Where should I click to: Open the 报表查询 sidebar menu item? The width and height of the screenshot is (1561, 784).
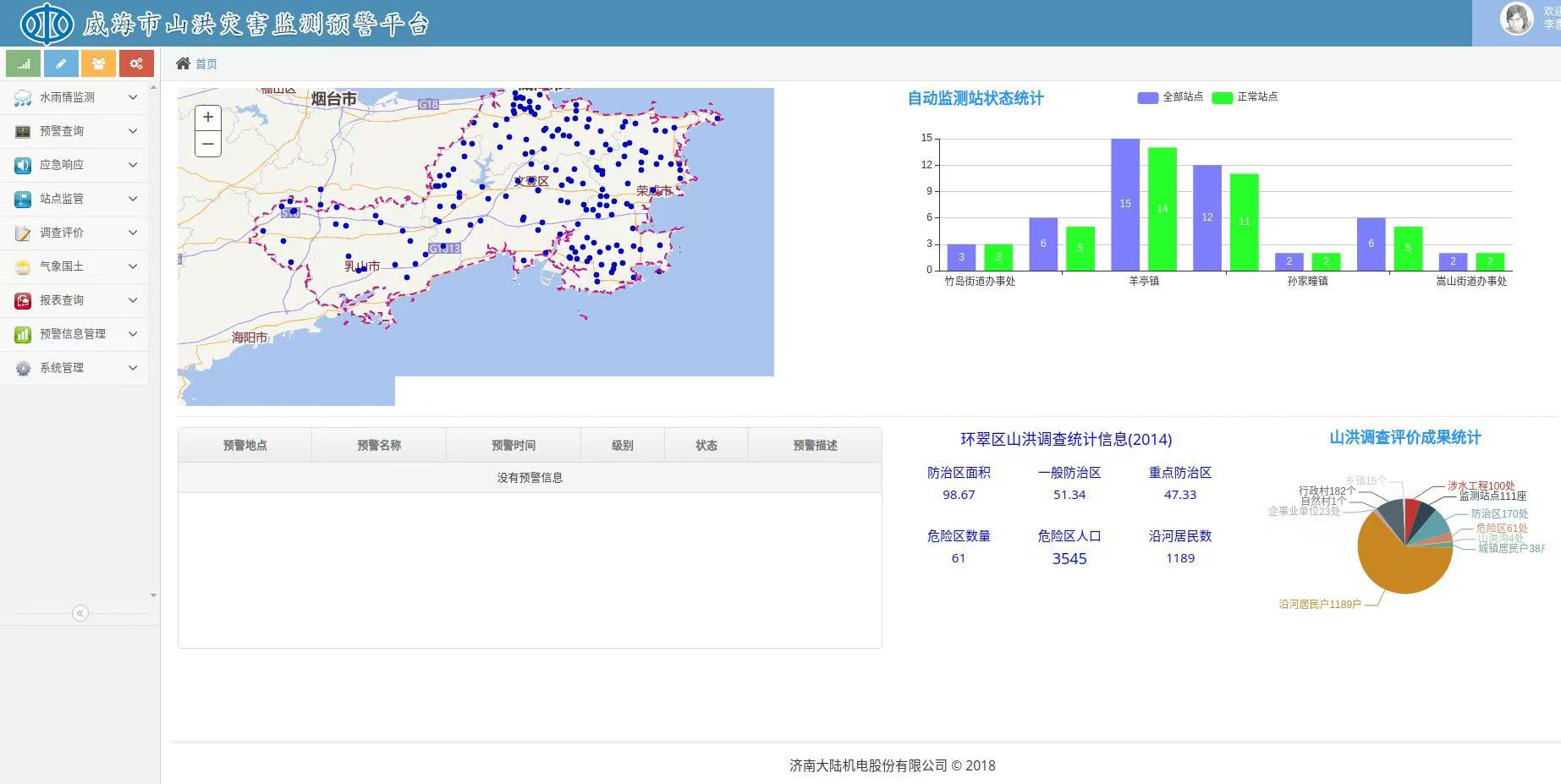62,300
